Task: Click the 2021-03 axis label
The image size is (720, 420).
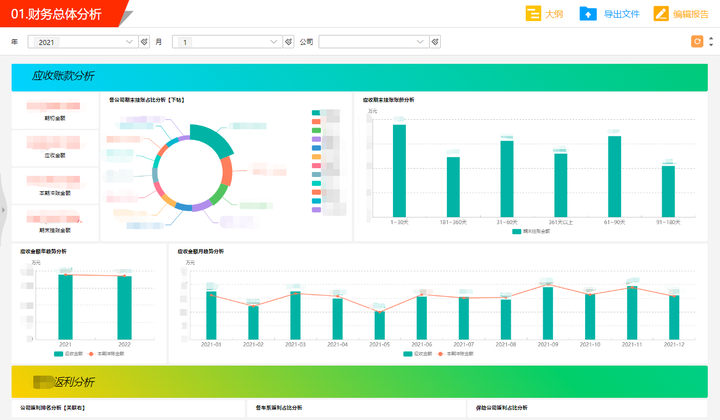Action: (x=295, y=344)
